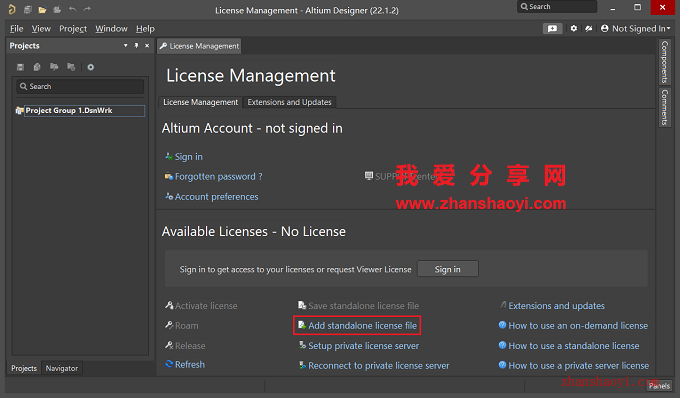The height and width of the screenshot is (398, 680).
Task: Open the Panels button at bottom right
Action: coord(659,385)
